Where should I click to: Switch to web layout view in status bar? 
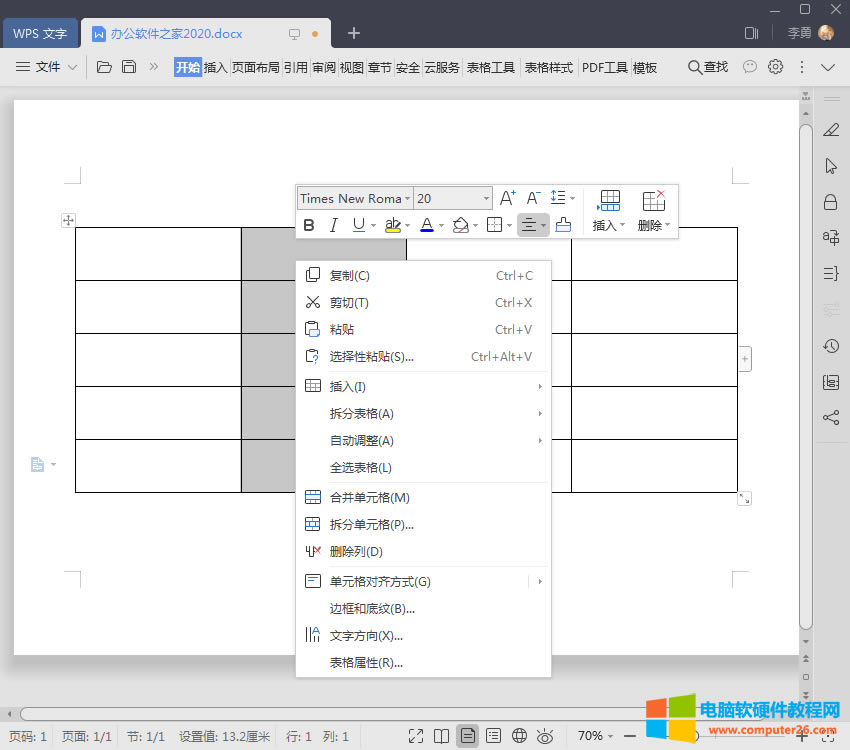coord(519,736)
